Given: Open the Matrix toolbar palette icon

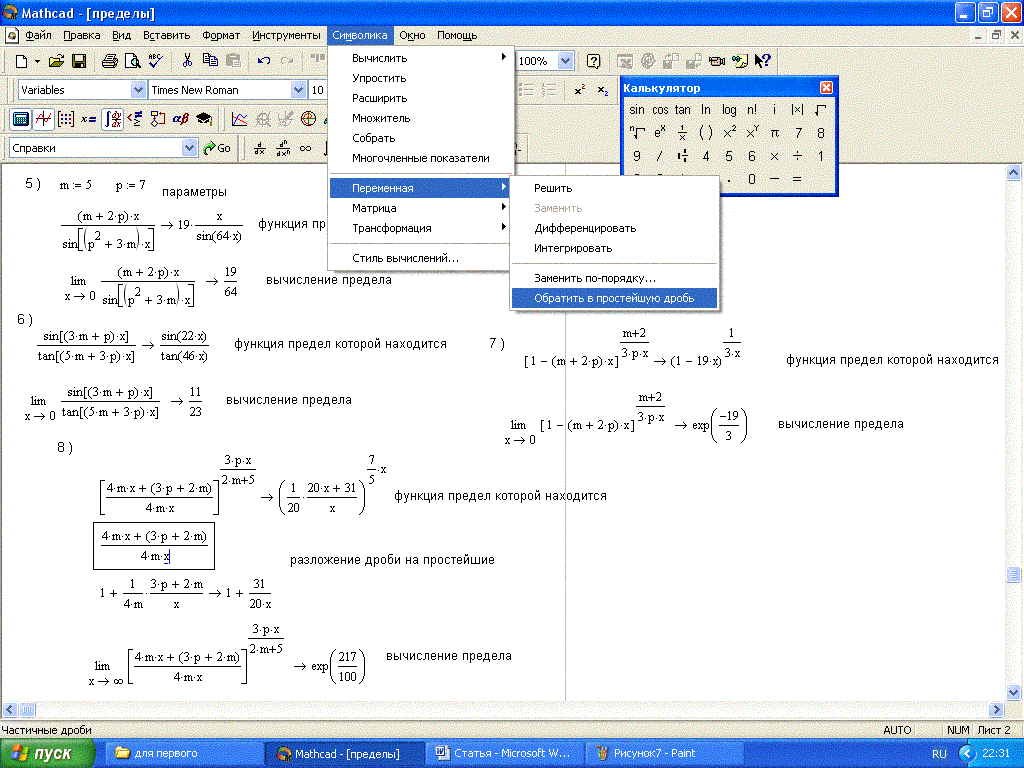Looking at the screenshot, I should (66, 119).
